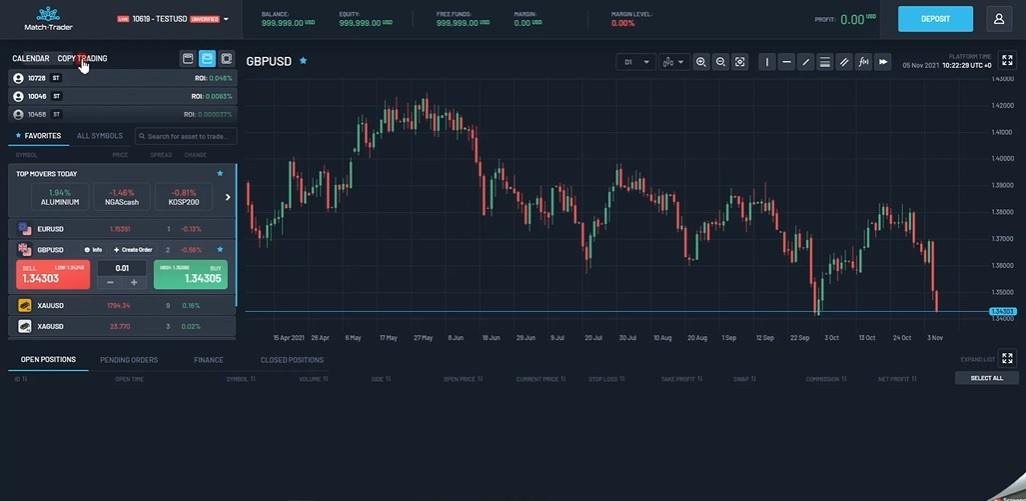Toggle the chart title GBPUSD favorite star
Image resolution: width=1026 pixels, height=501 pixels.
(x=303, y=60)
